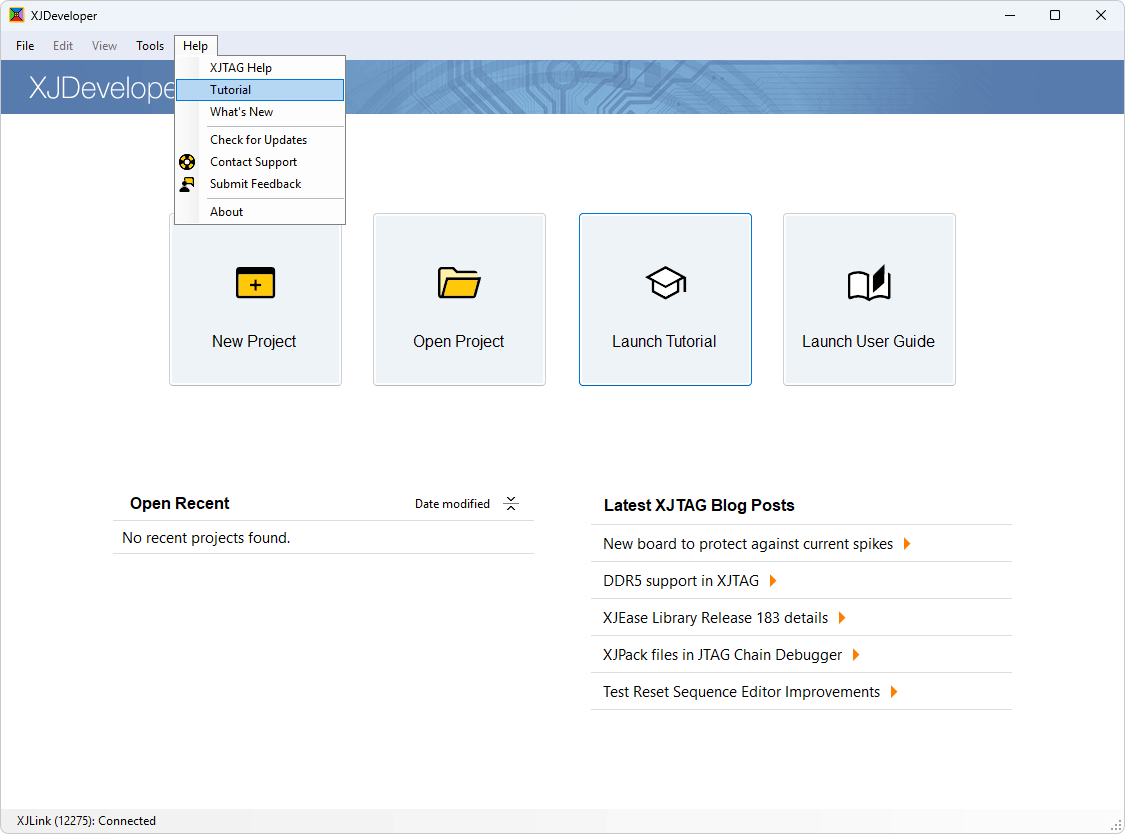Click the Submit Feedback person icon
Viewport: 1125px width, 834px height.
tap(187, 184)
